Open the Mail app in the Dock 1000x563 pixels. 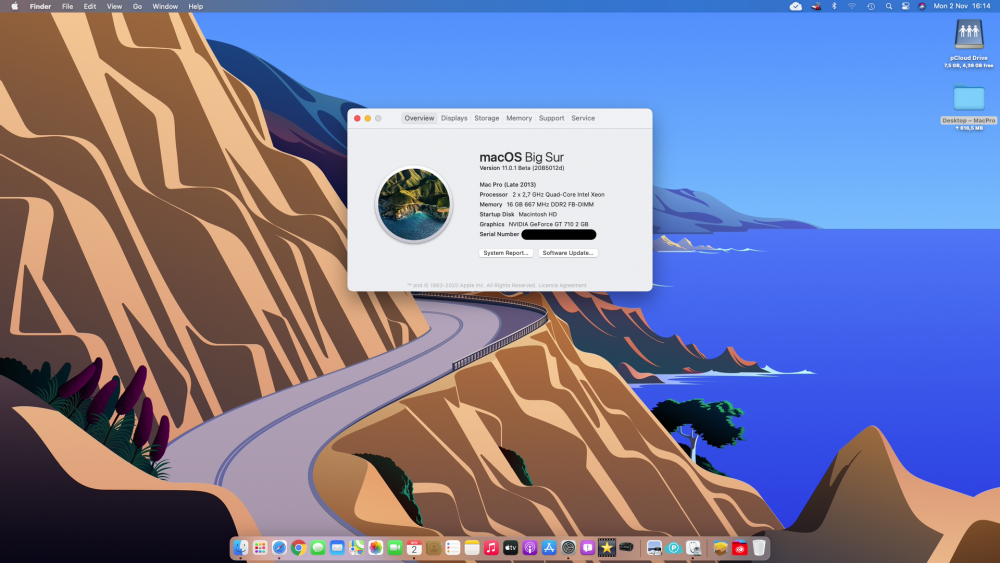click(x=337, y=547)
